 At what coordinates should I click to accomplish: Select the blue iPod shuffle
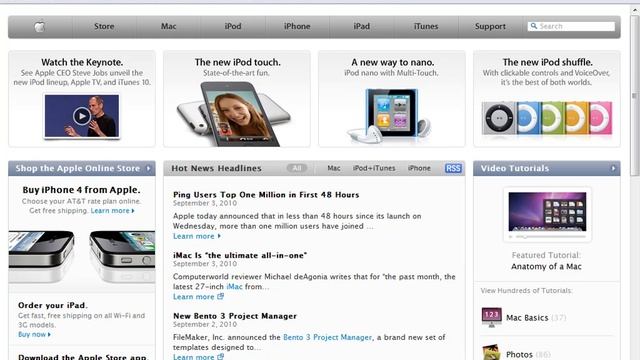[x=528, y=118]
